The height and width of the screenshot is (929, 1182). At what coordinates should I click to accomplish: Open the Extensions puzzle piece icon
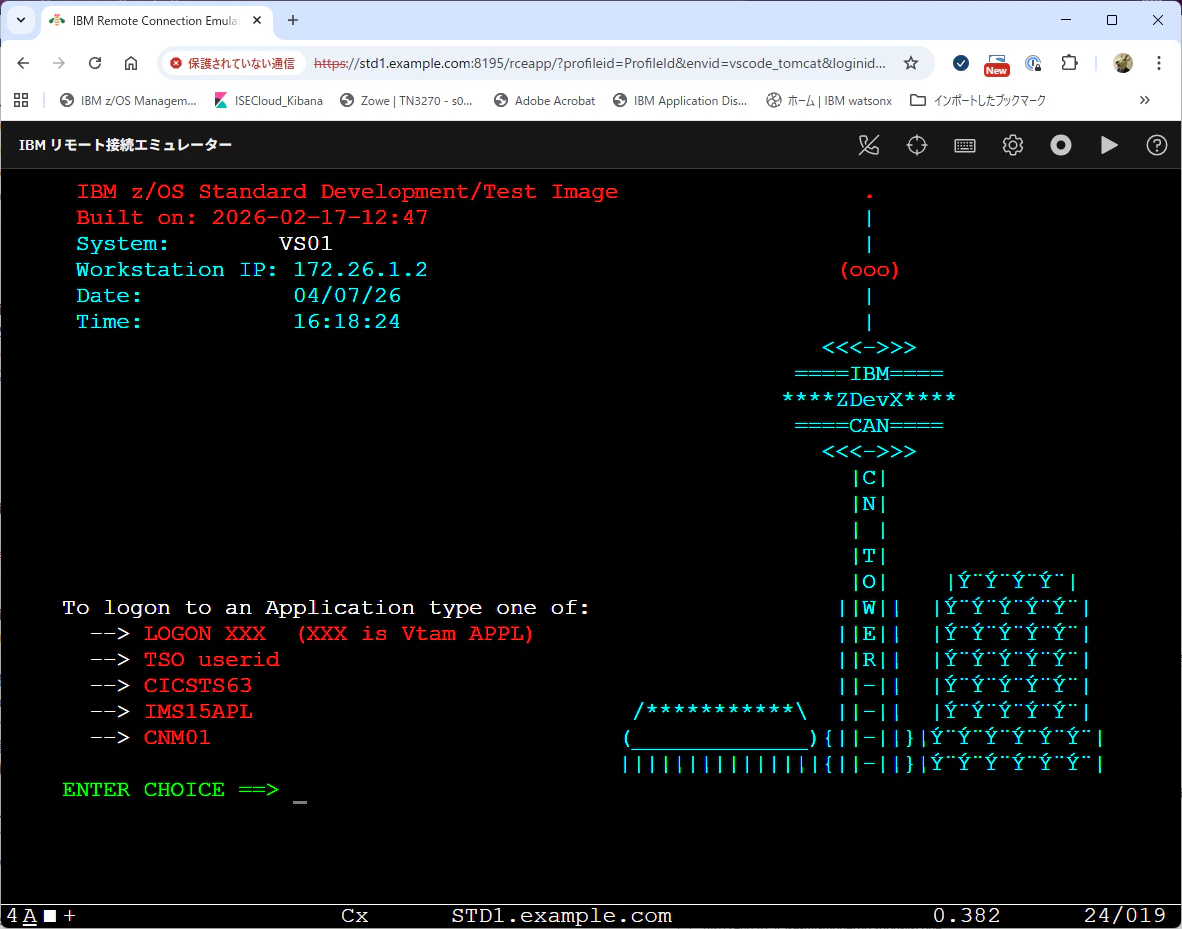[1070, 63]
